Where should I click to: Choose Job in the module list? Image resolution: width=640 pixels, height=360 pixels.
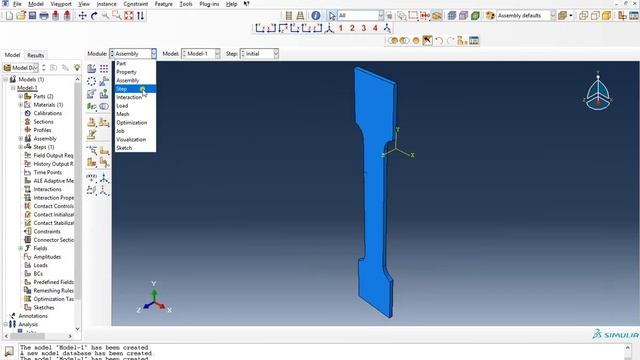[135, 131]
